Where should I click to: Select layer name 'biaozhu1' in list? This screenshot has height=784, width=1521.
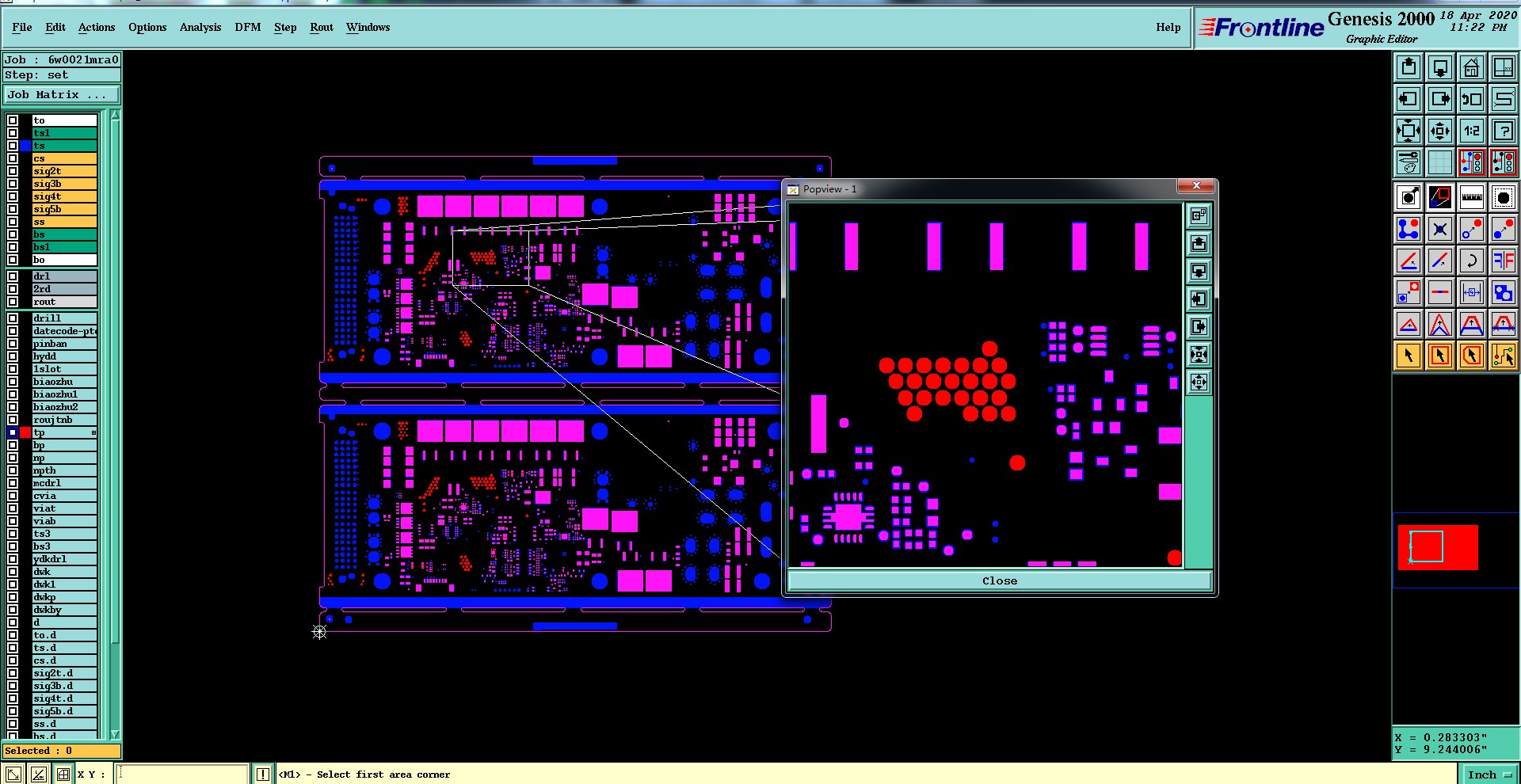(x=65, y=394)
